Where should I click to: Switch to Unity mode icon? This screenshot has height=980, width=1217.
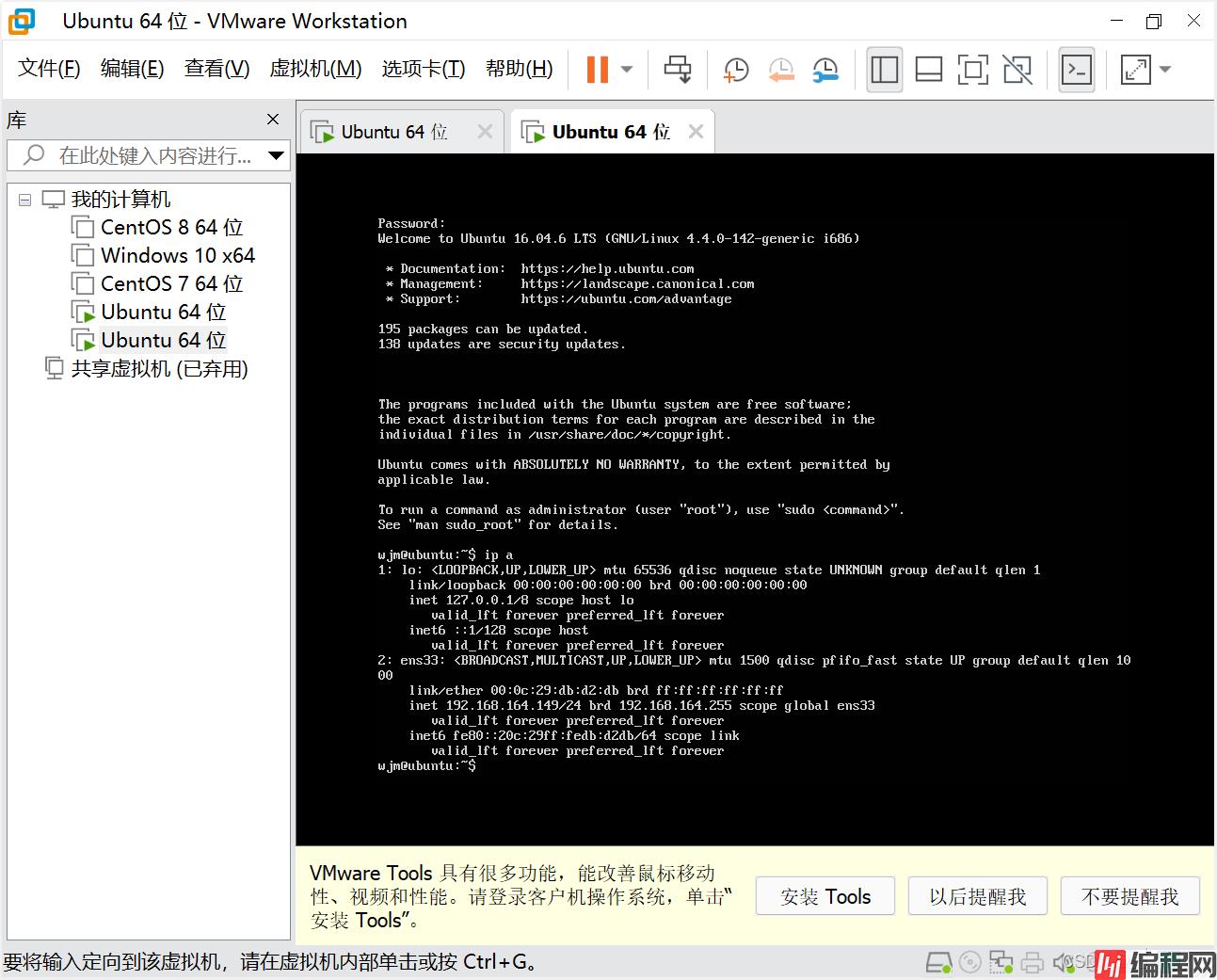[1017, 70]
